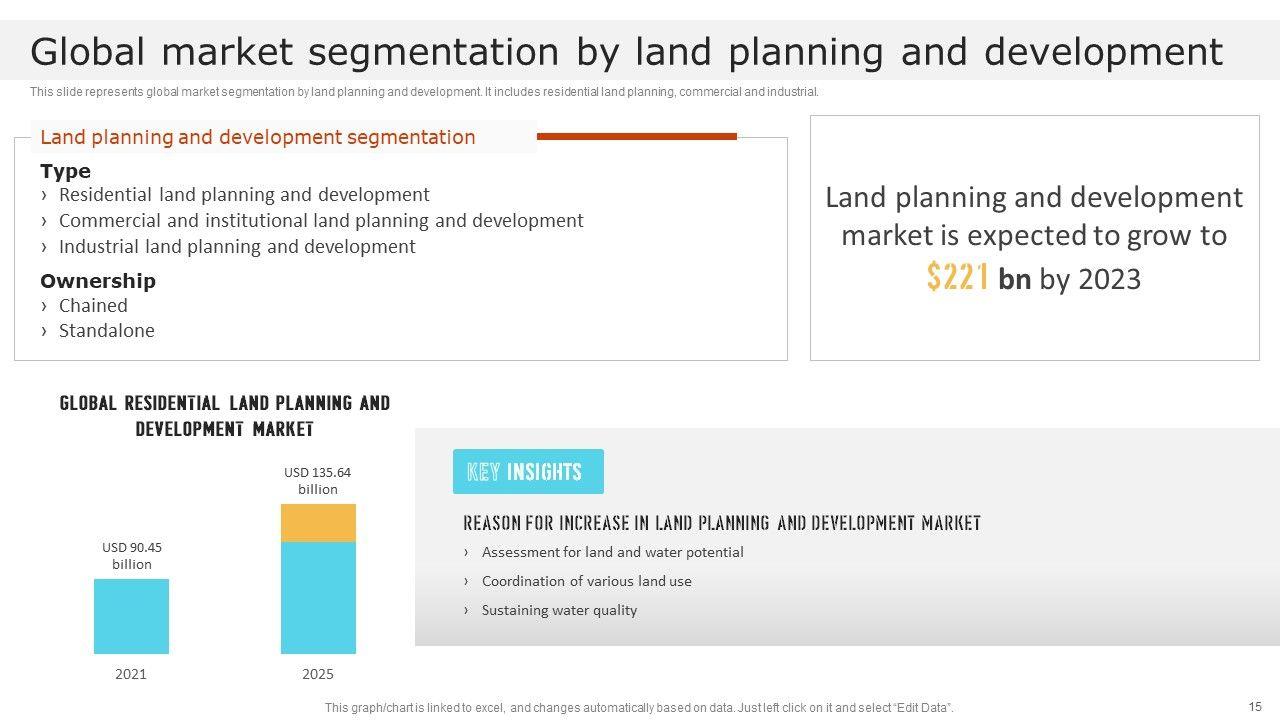This screenshot has height=720, width=1280.
Task: Select the slide description subtitle text
Action: (424, 92)
